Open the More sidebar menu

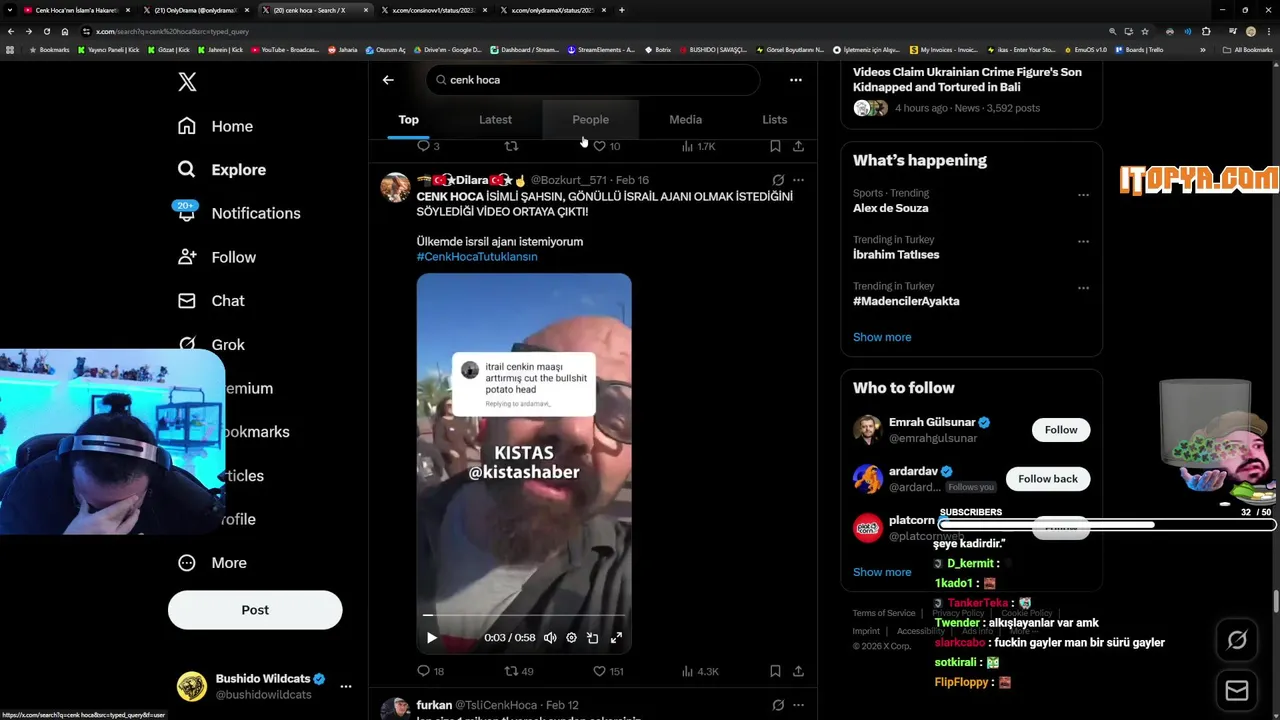point(212,563)
